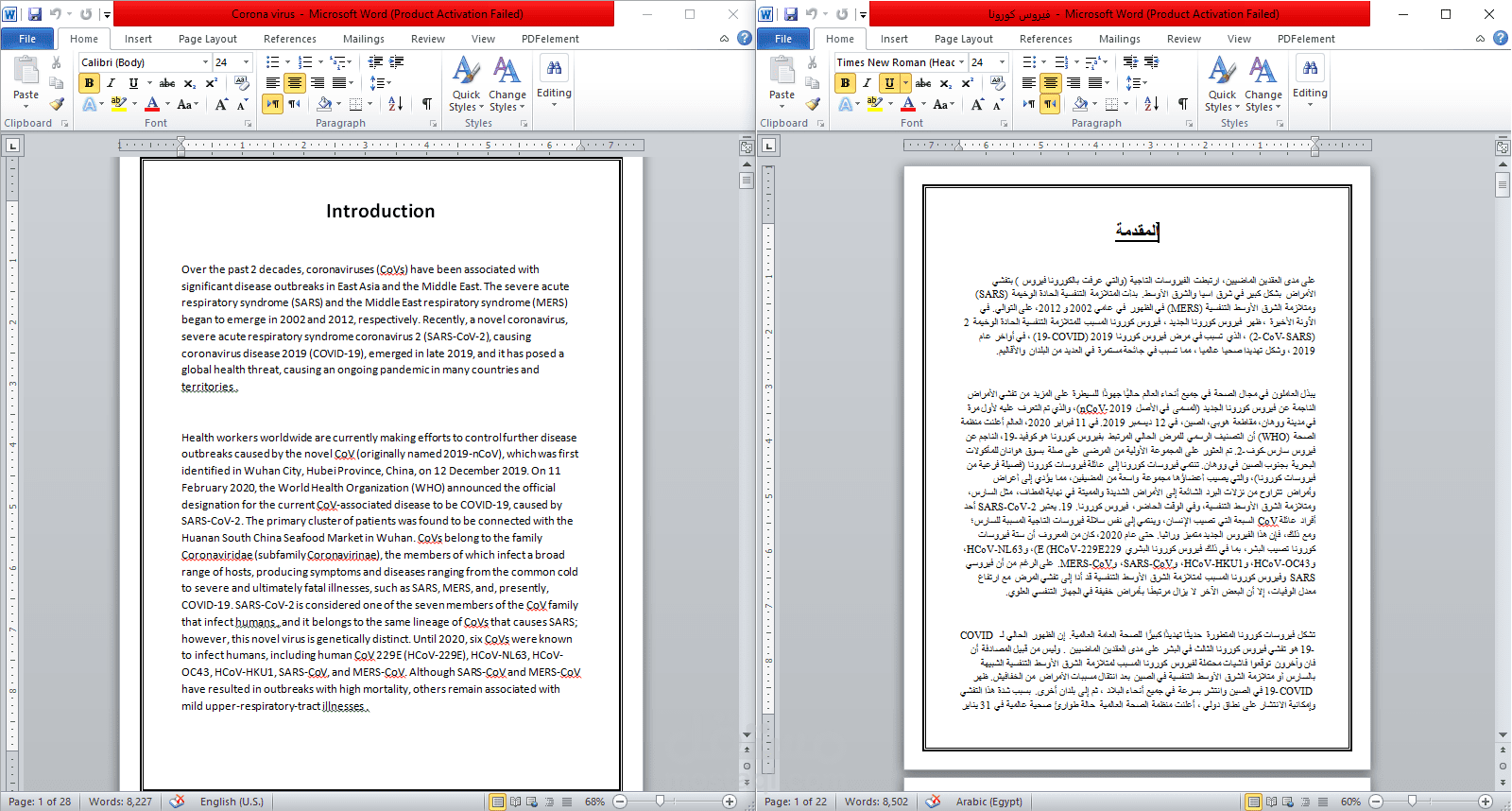Click the Cut scissors icon in the right Arabic window

813,62
